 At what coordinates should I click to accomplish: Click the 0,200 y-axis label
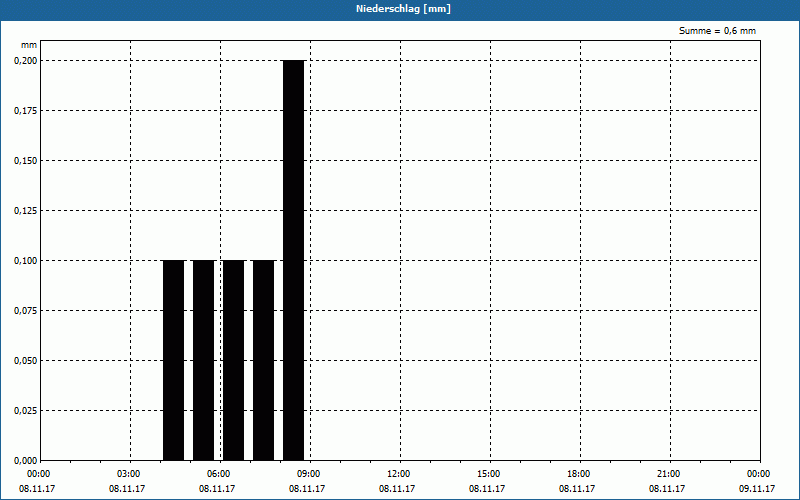[x=26, y=61]
